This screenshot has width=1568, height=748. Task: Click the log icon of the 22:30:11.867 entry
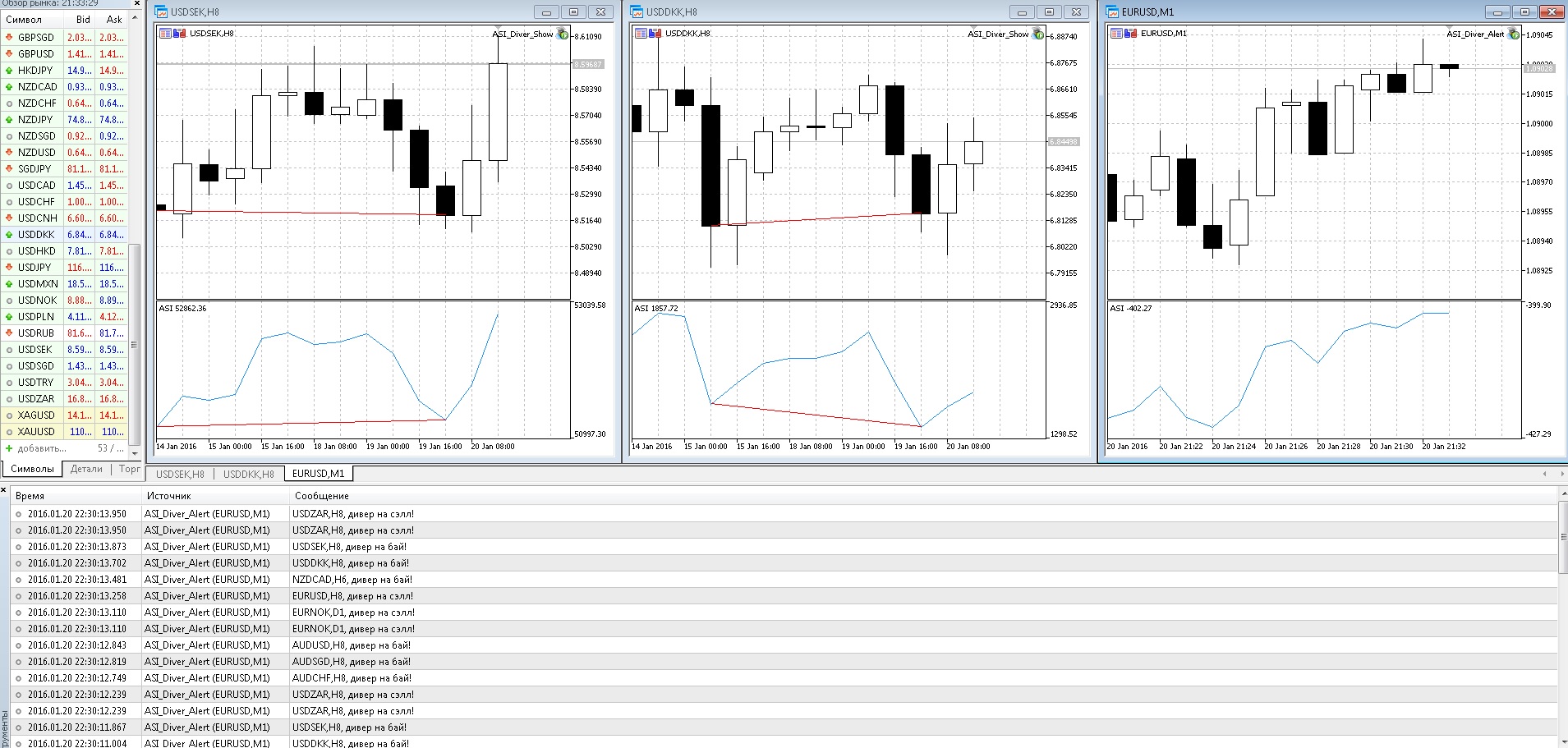(x=18, y=727)
